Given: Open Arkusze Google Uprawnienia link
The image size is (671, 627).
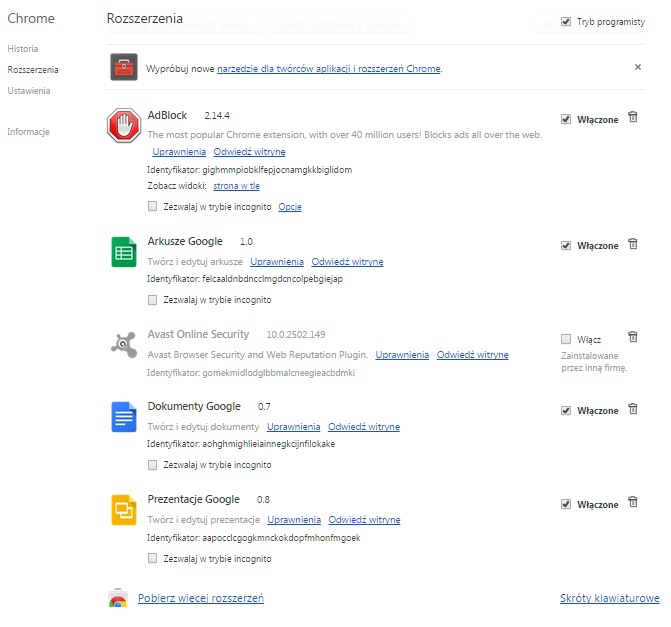Looking at the screenshot, I should [277, 261].
